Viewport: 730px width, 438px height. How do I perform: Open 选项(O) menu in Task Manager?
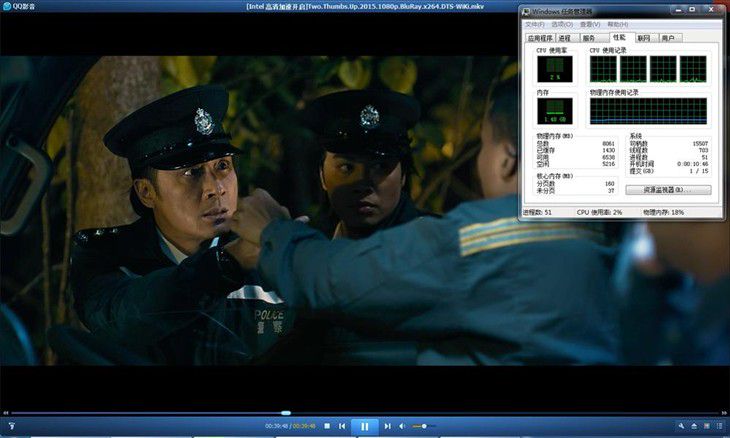[562, 24]
